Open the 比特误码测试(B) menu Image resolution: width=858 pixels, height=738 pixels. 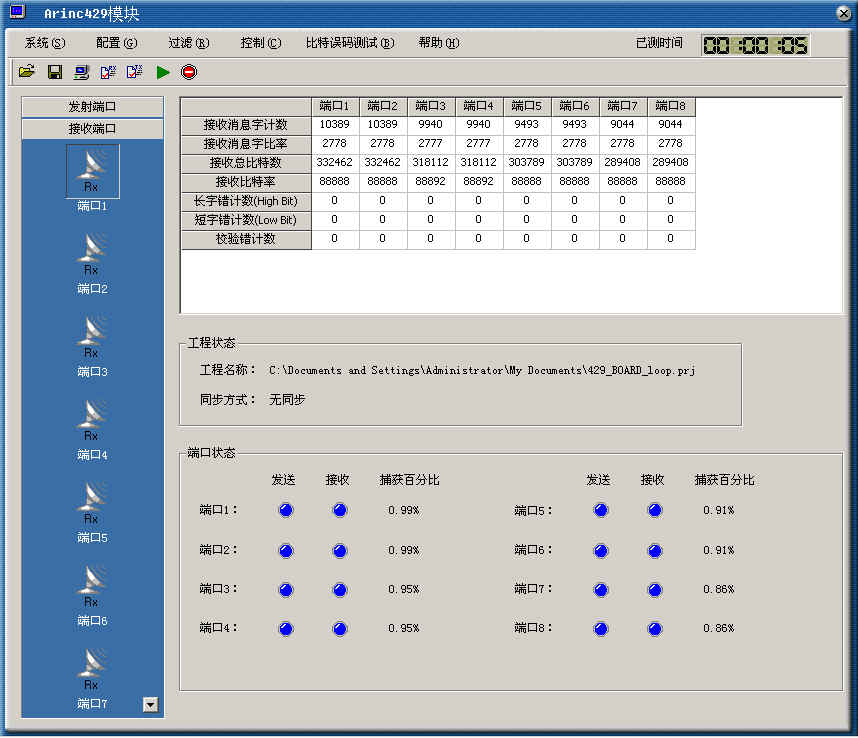pos(350,43)
